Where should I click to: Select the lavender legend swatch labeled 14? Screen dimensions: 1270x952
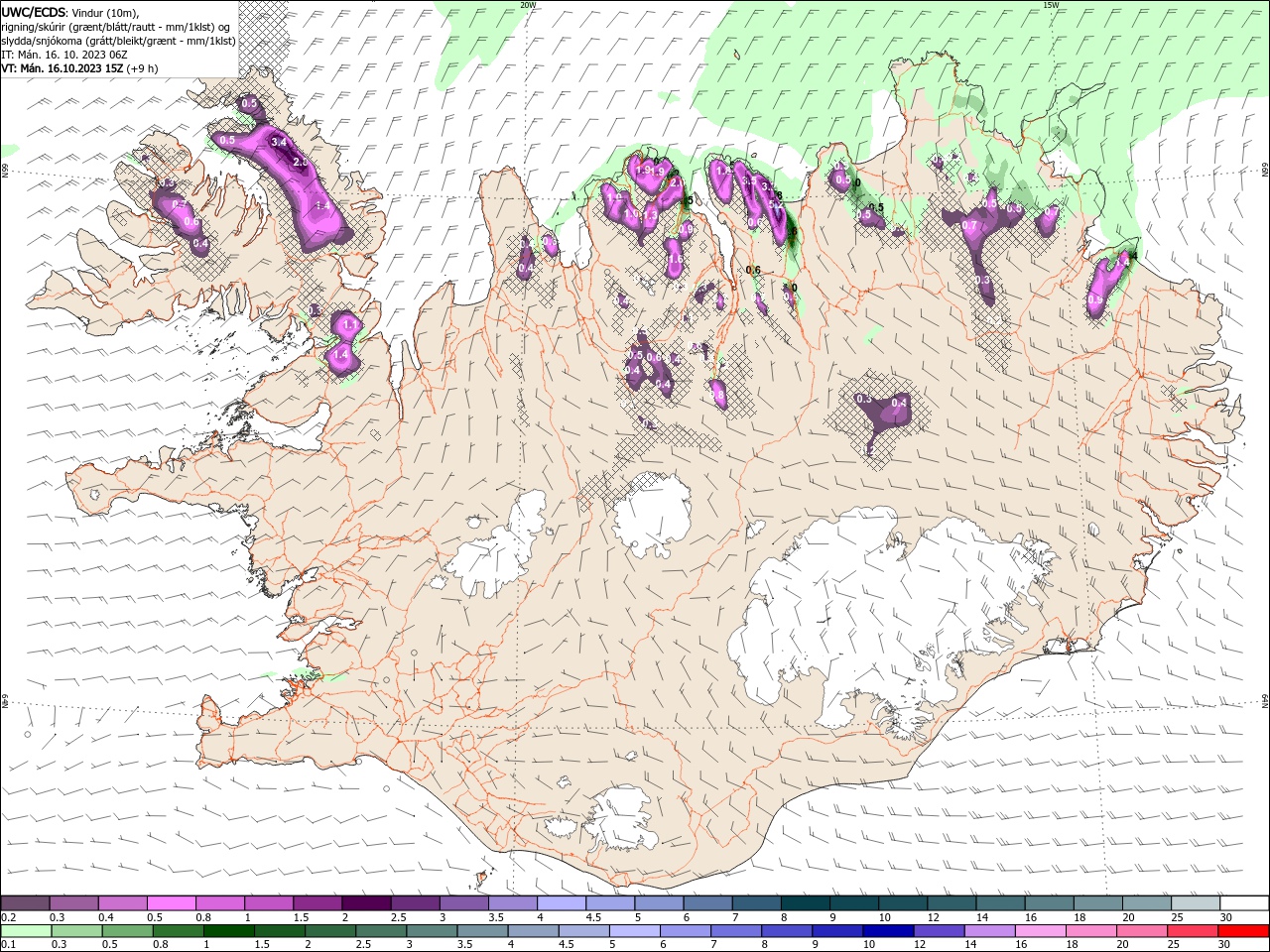(x=990, y=931)
